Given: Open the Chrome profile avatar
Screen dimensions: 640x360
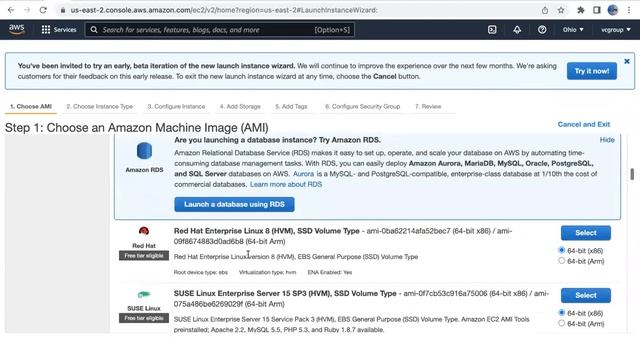Looking at the screenshot, I should (613, 10).
